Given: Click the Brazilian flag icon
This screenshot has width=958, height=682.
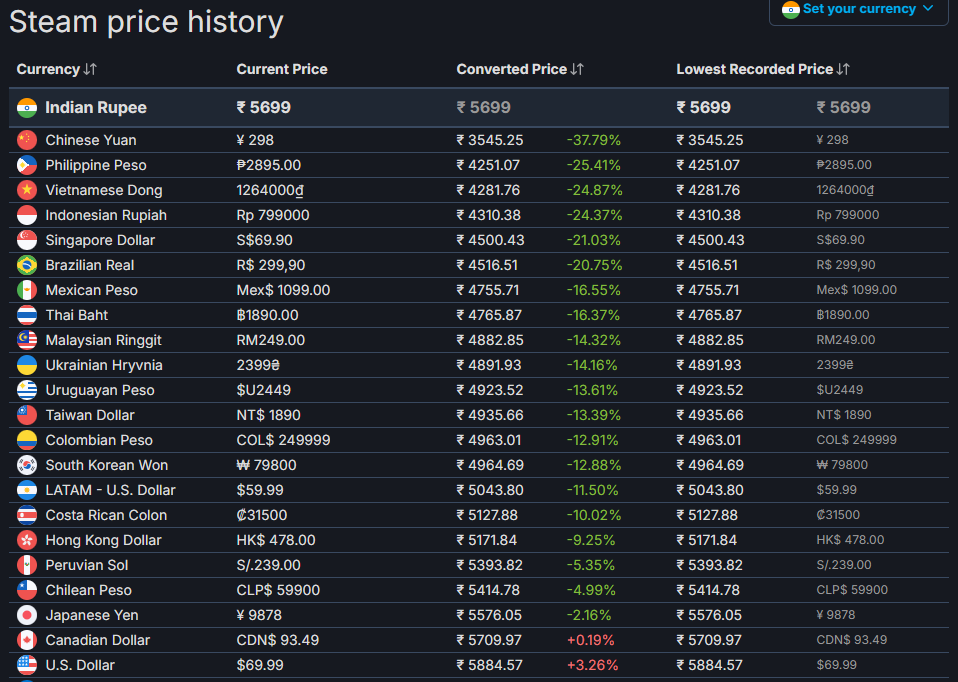Looking at the screenshot, I should coord(27,265).
